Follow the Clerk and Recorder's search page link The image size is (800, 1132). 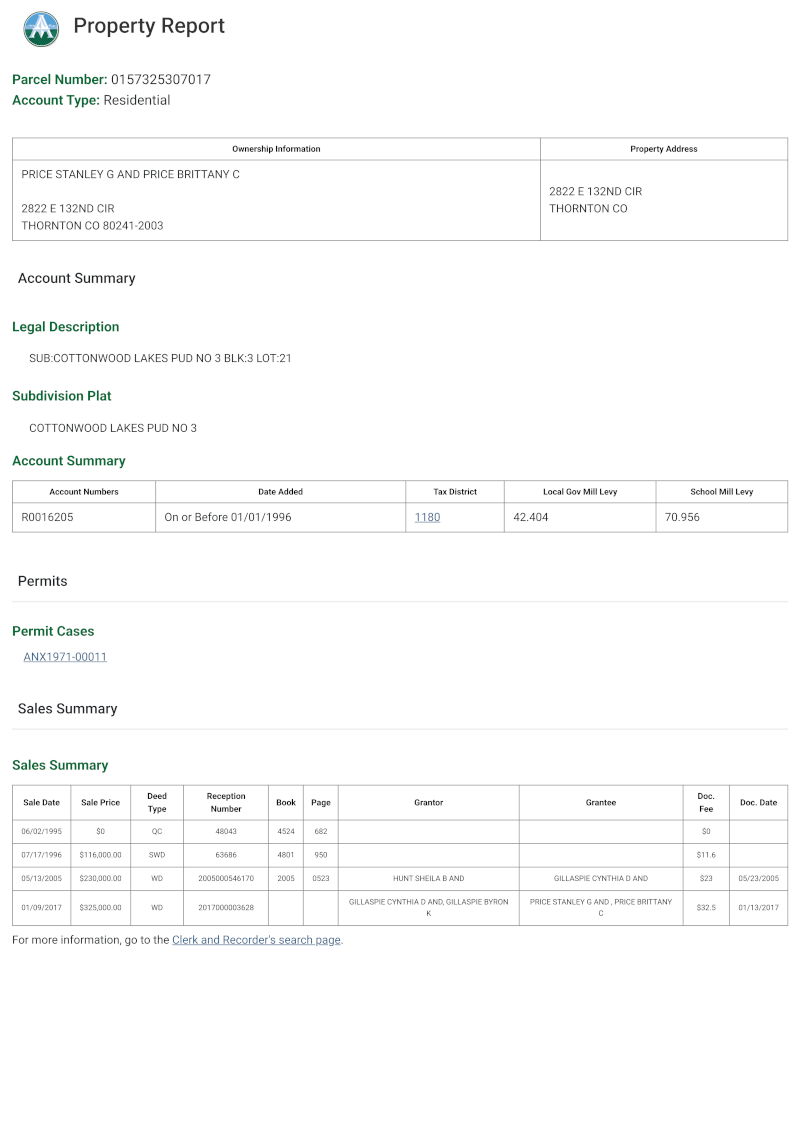[256, 940]
